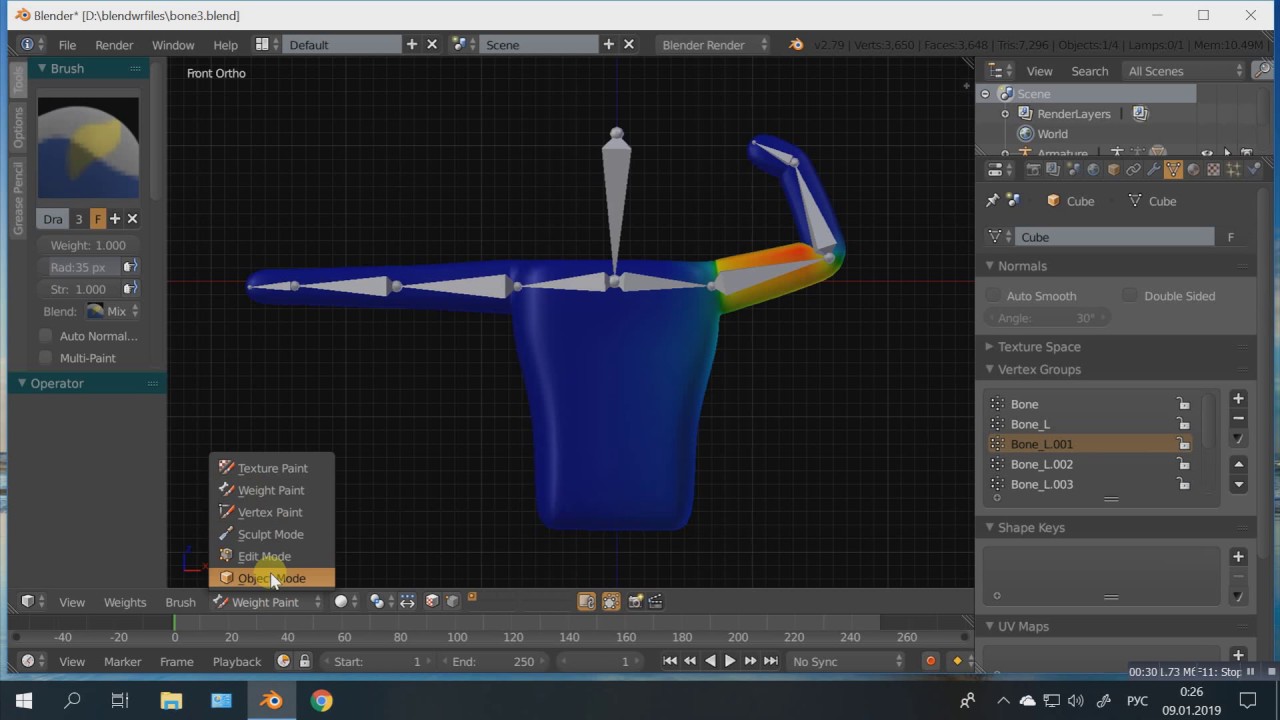Enable the Auto Smooth checkbox
1280x720 pixels.
click(993, 296)
